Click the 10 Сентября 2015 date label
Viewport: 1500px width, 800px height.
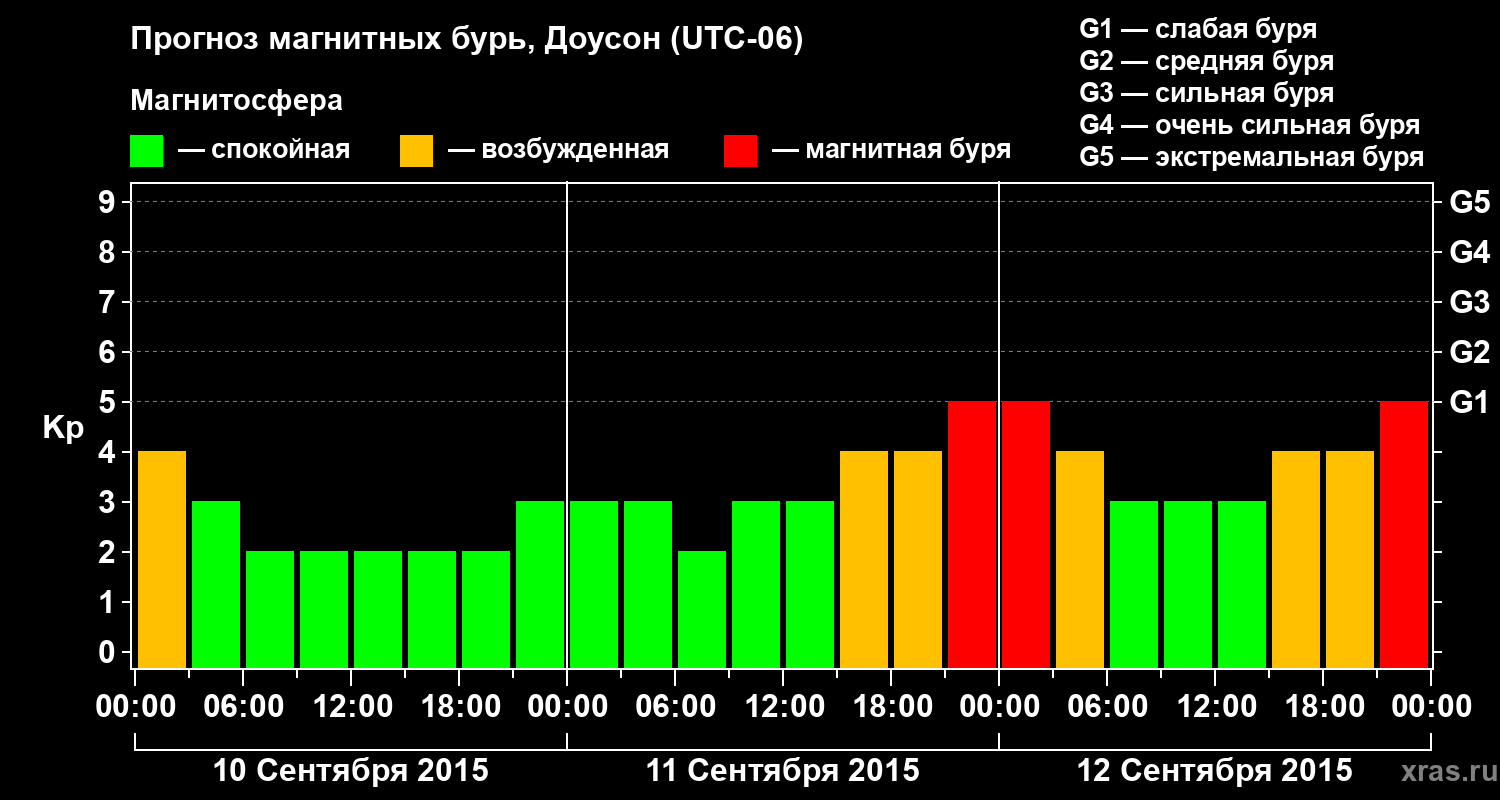coord(351,771)
